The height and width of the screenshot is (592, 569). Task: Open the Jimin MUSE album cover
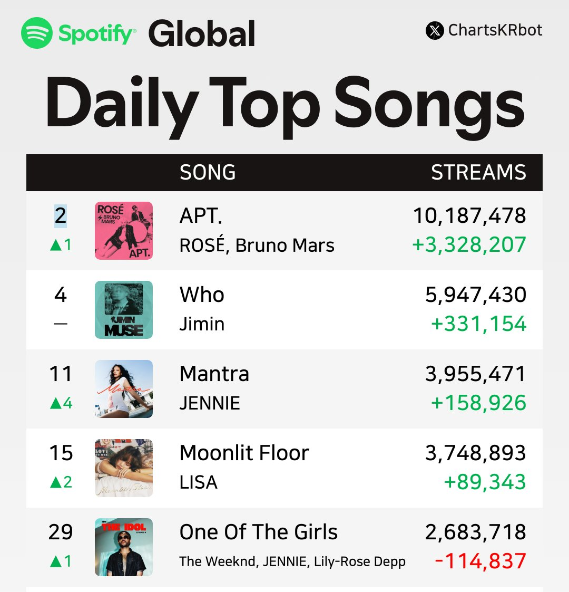pyautogui.click(x=124, y=310)
